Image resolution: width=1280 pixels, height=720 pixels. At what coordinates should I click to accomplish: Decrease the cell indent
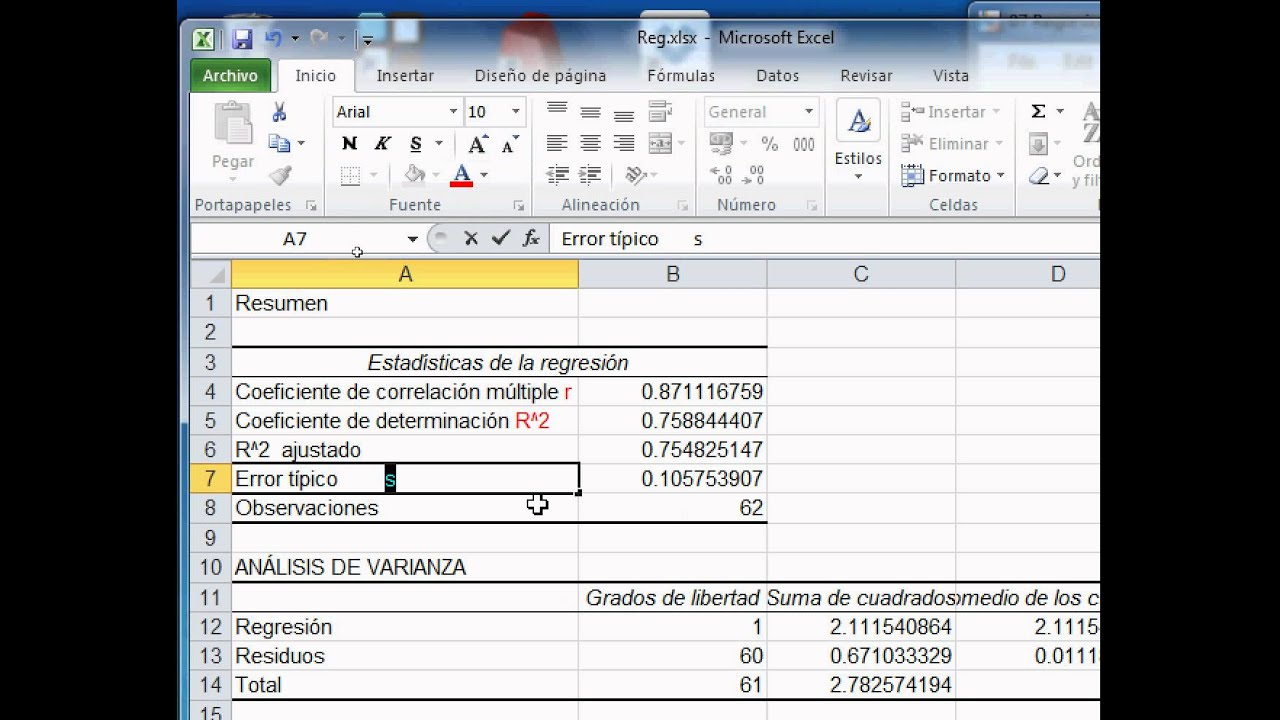pos(557,175)
